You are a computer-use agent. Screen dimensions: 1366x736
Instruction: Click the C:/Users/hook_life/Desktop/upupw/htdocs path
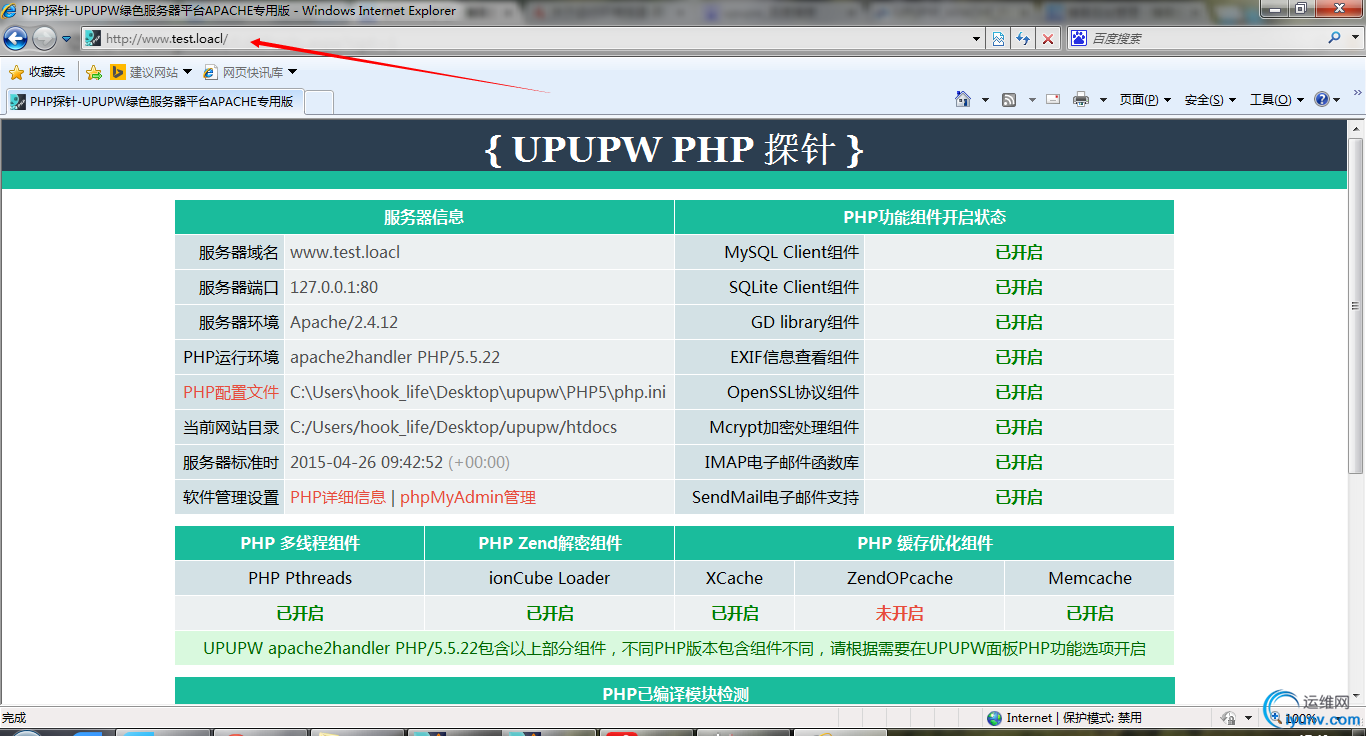pos(453,427)
